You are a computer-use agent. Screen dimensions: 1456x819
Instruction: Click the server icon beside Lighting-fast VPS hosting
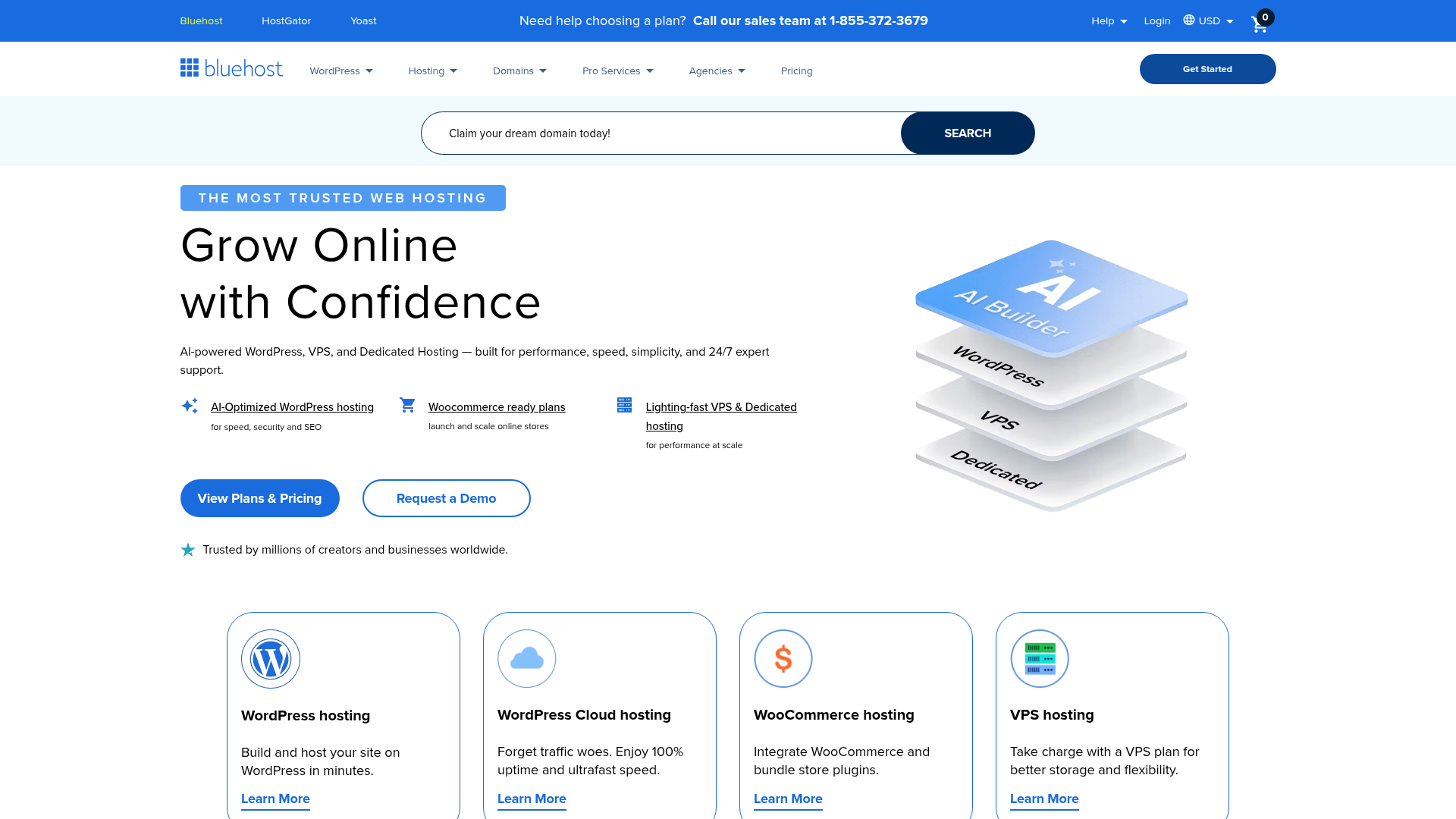(624, 405)
